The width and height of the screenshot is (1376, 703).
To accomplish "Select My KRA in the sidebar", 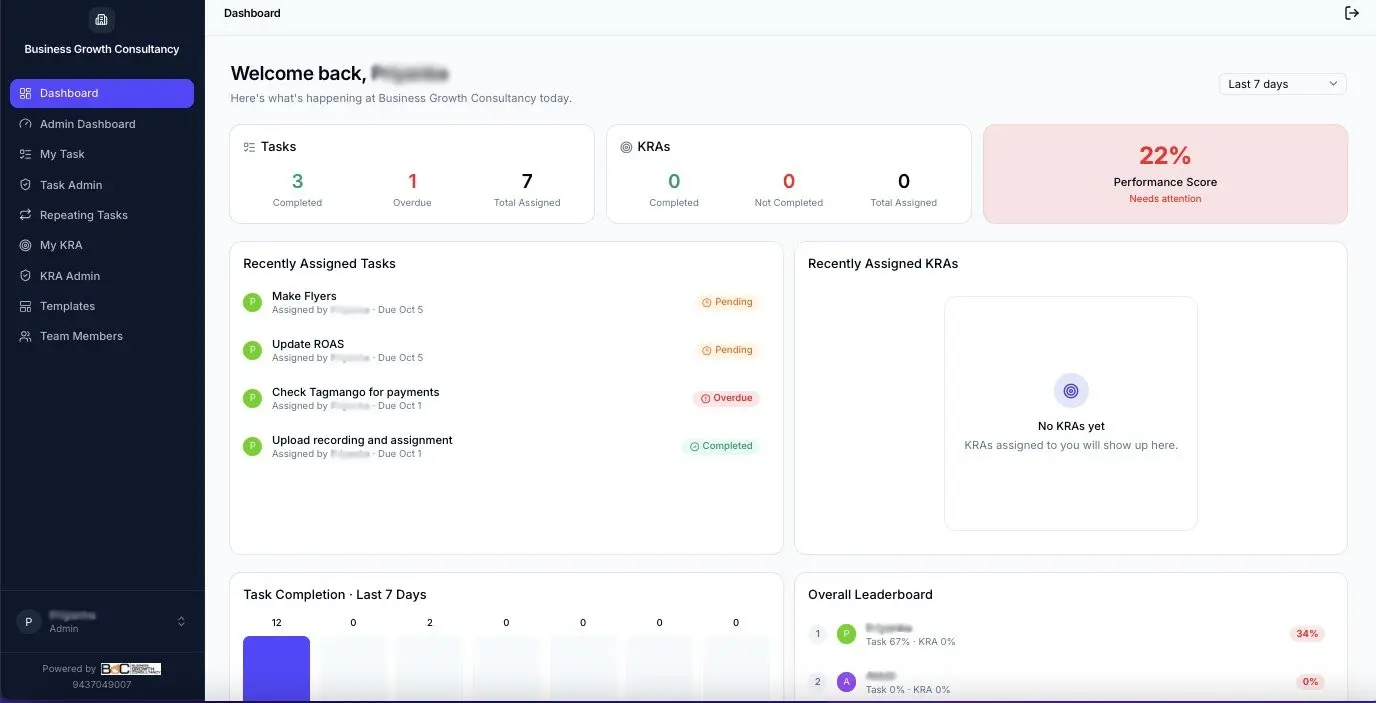I will [102, 245].
